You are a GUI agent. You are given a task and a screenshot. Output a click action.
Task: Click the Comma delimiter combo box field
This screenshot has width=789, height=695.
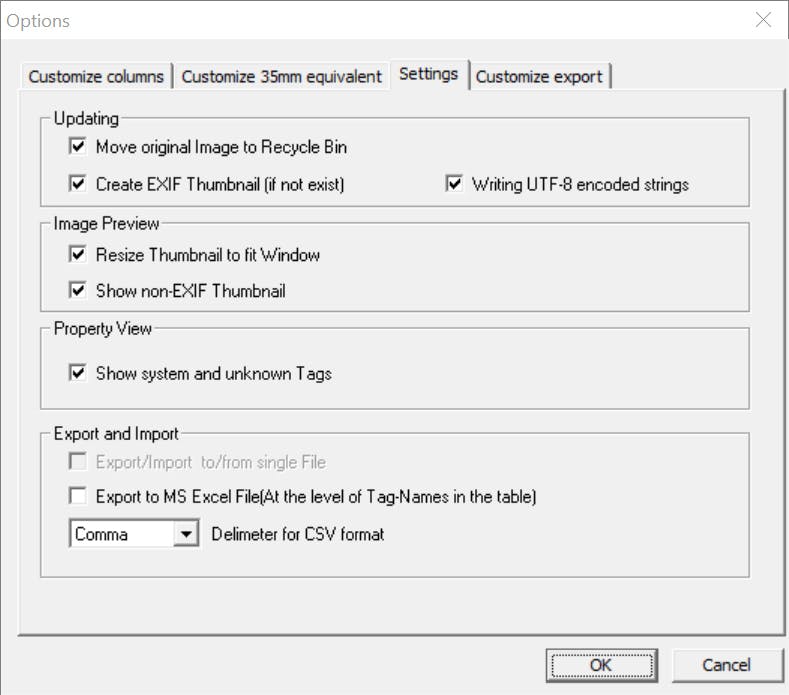point(120,534)
